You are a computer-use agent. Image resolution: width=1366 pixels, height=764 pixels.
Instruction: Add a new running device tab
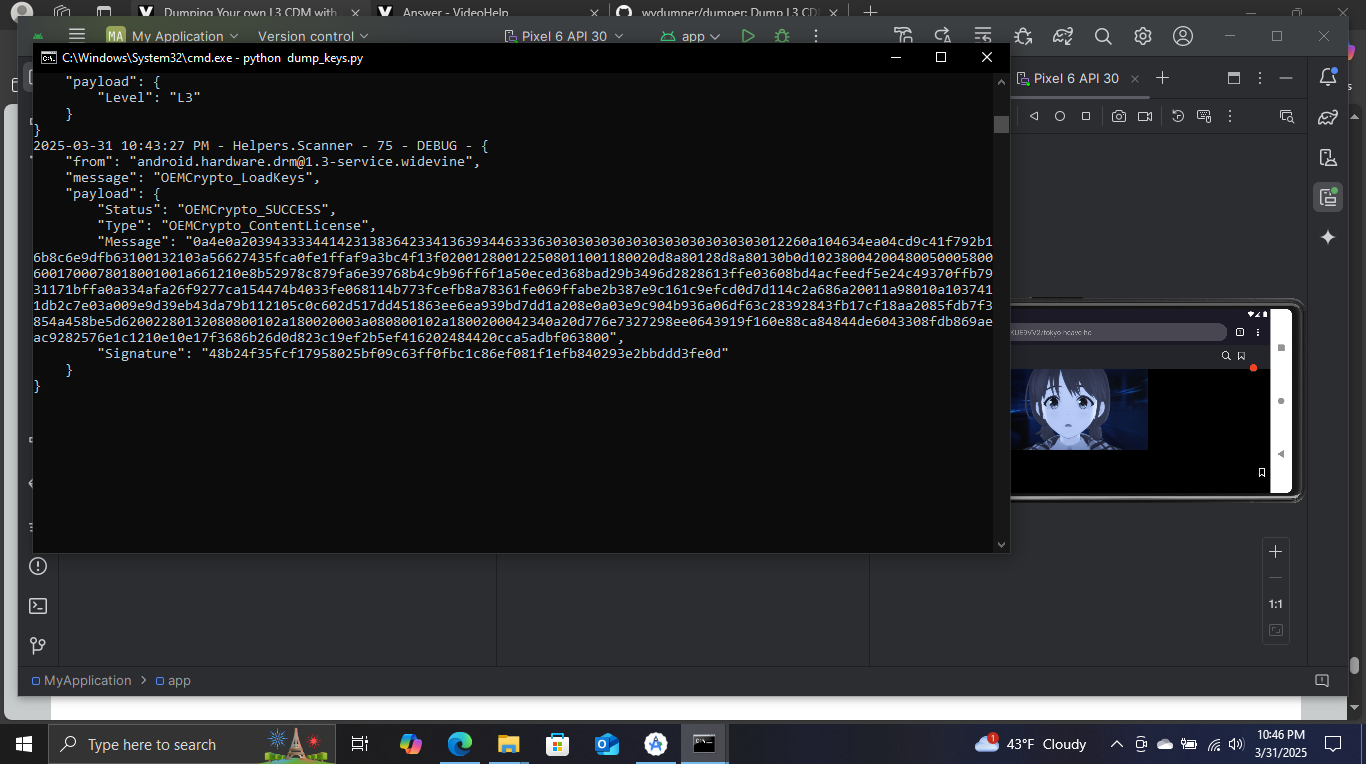pyautogui.click(x=1162, y=78)
